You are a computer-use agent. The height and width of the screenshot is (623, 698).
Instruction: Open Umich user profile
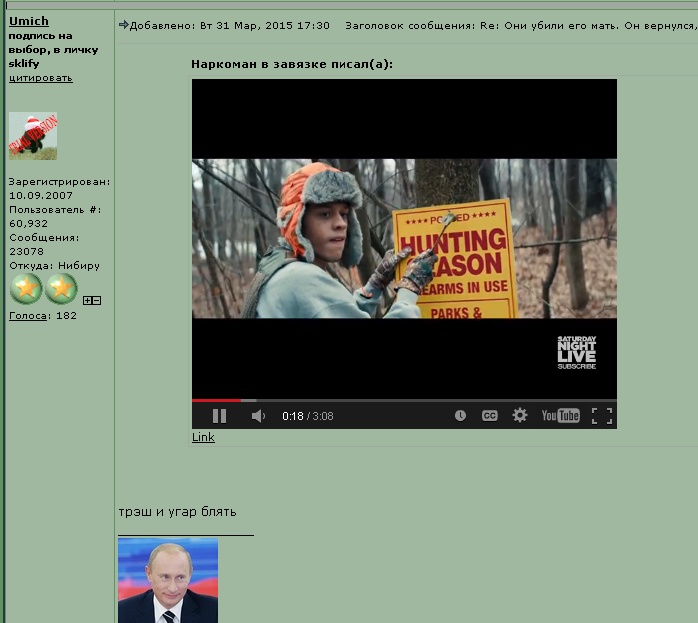(29, 21)
